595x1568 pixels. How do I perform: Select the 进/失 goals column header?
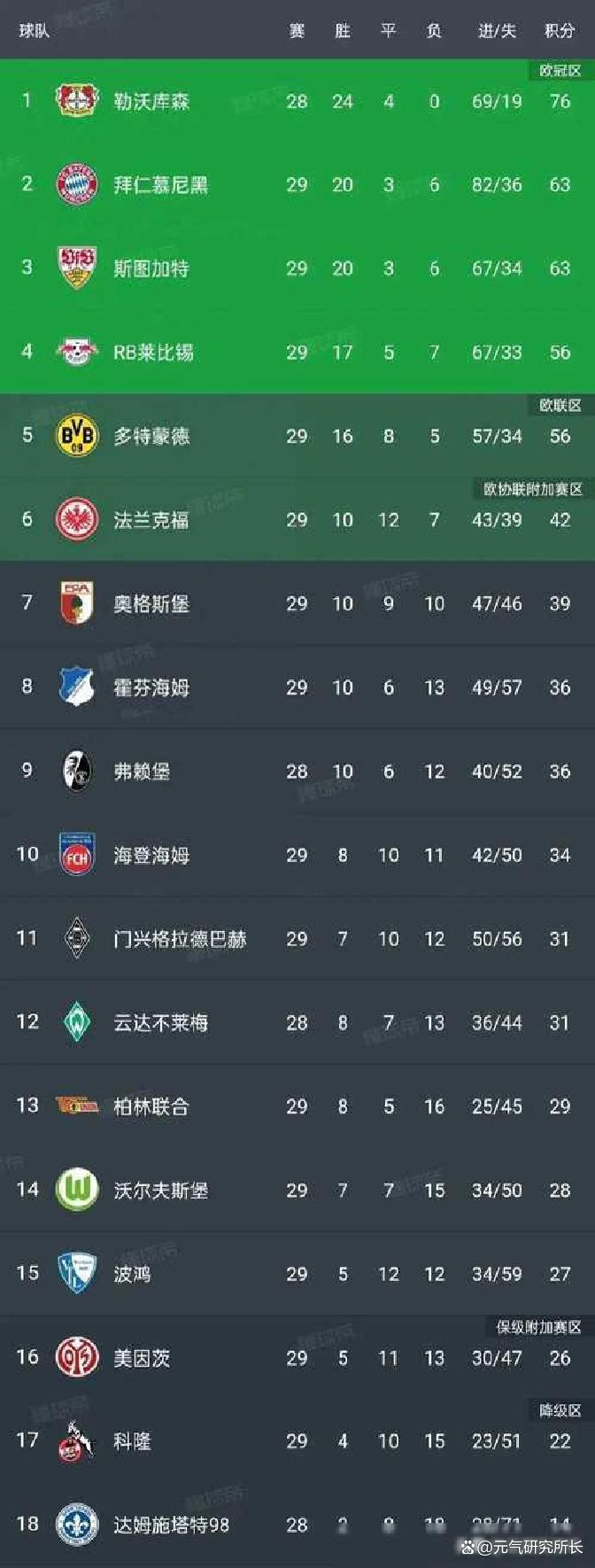pos(497,31)
